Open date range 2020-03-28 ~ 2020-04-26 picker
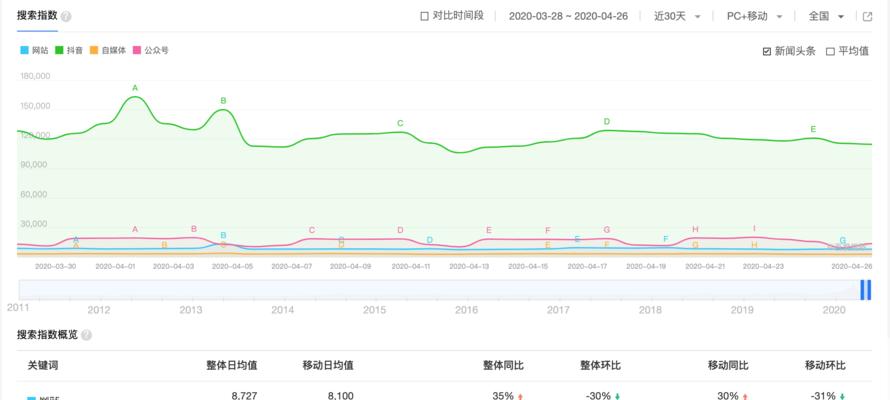Screen dimensions: 890x400 (x=568, y=16)
